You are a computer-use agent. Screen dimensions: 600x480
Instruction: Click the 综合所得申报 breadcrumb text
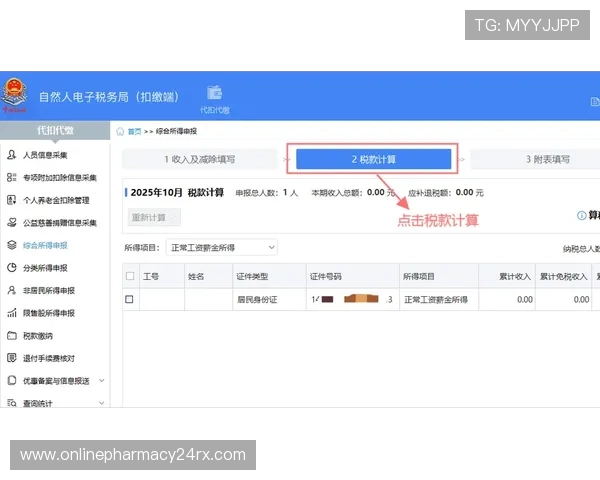pos(176,131)
